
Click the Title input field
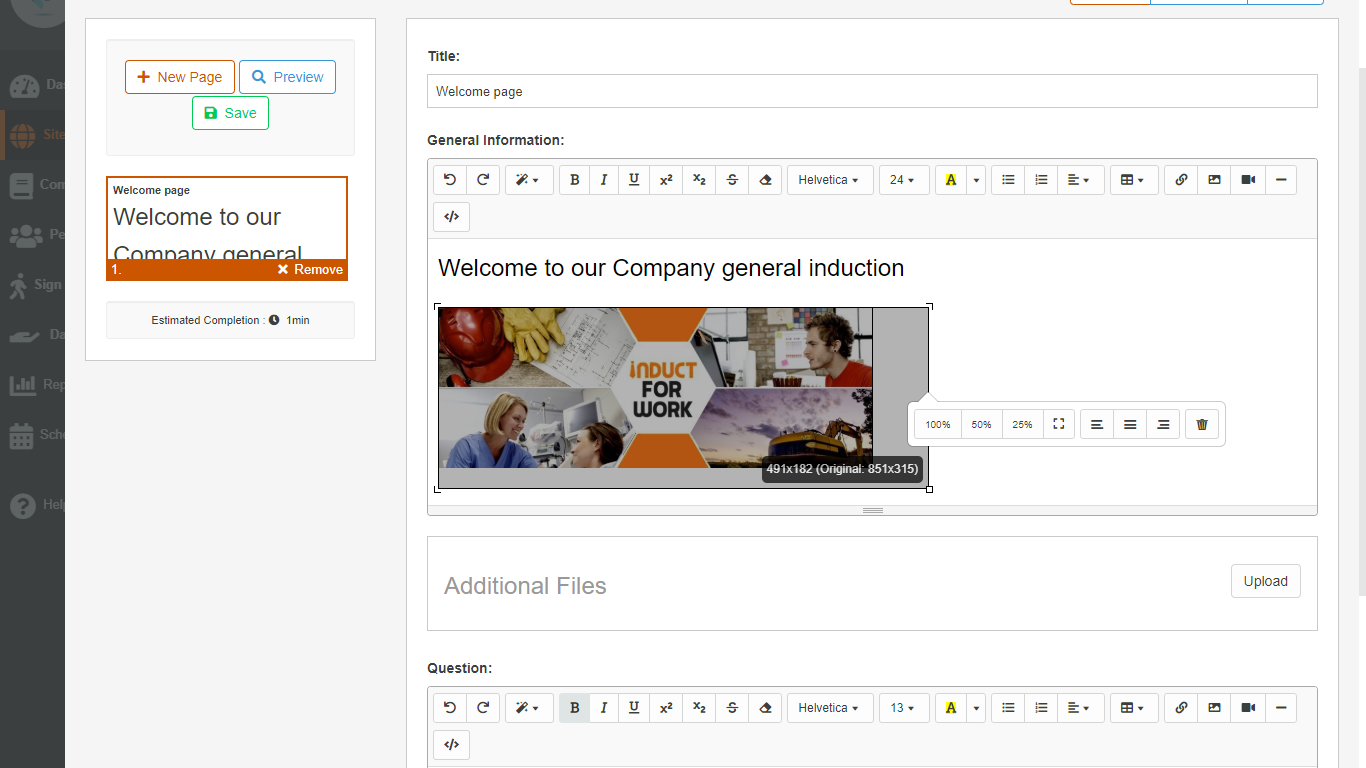click(x=872, y=91)
